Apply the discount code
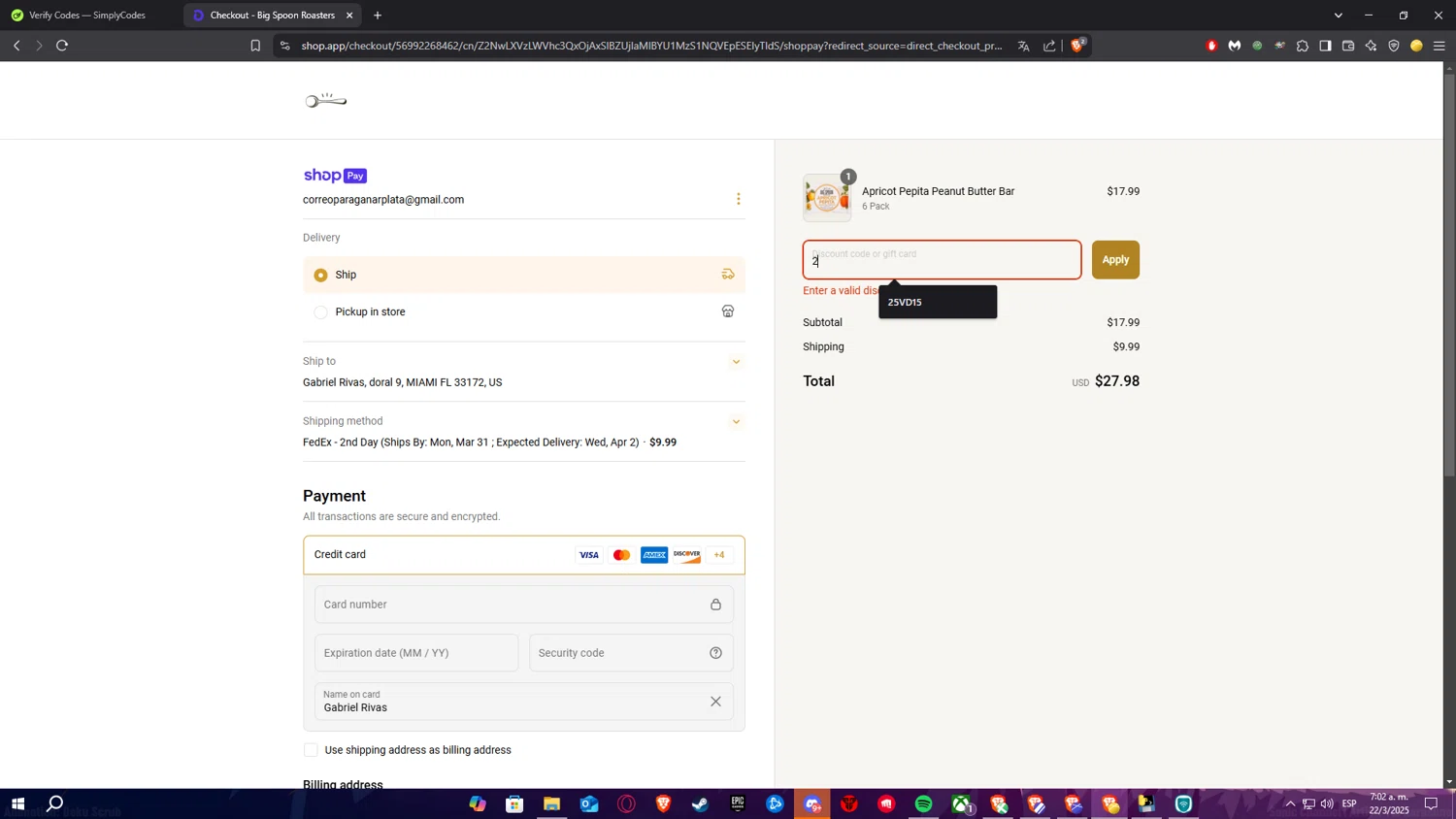This screenshot has height=819, width=1456. pyautogui.click(x=1115, y=260)
